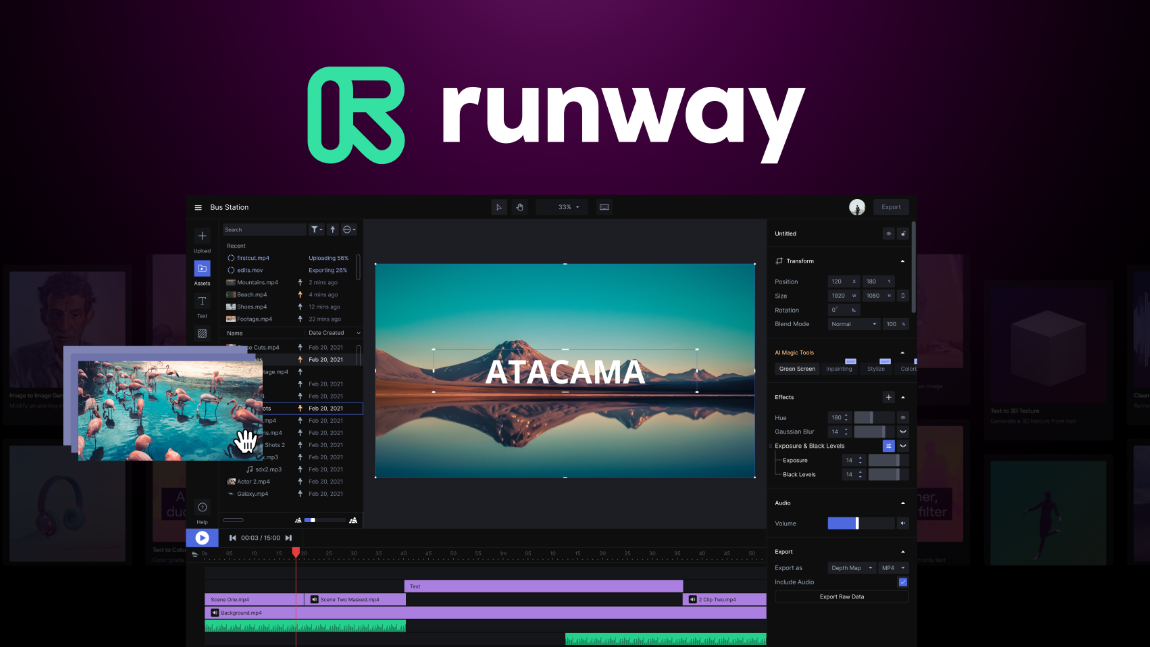Collapse the Audio section

coord(903,503)
